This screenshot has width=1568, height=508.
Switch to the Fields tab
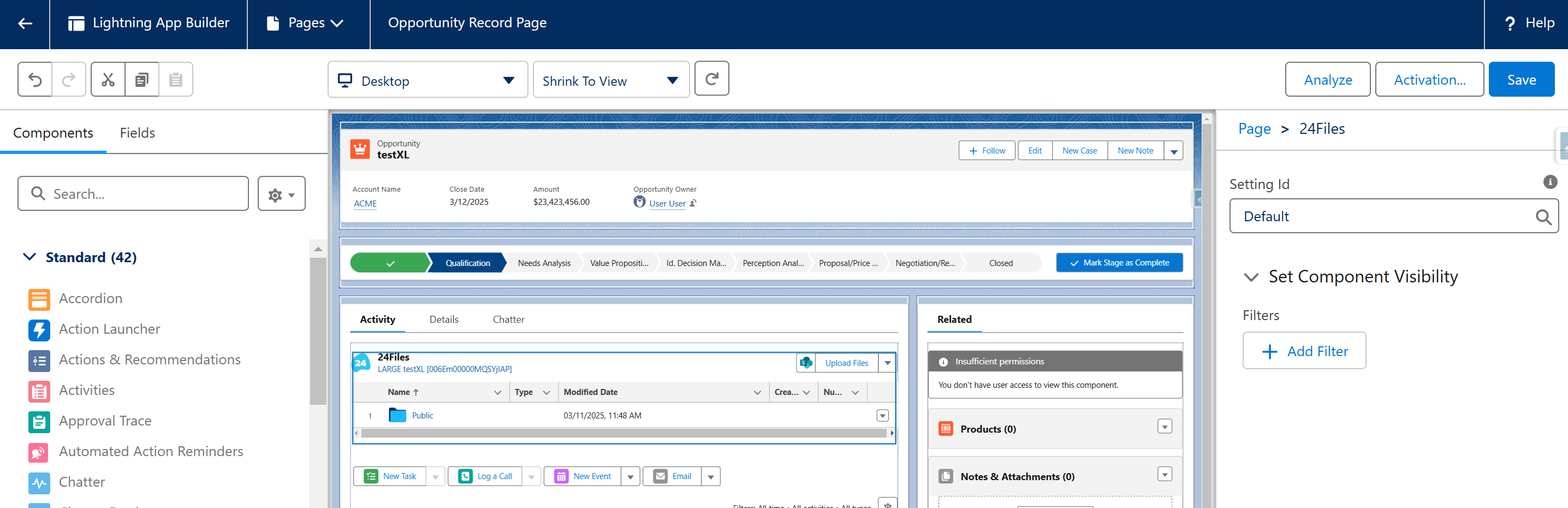click(x=137, y=133)
